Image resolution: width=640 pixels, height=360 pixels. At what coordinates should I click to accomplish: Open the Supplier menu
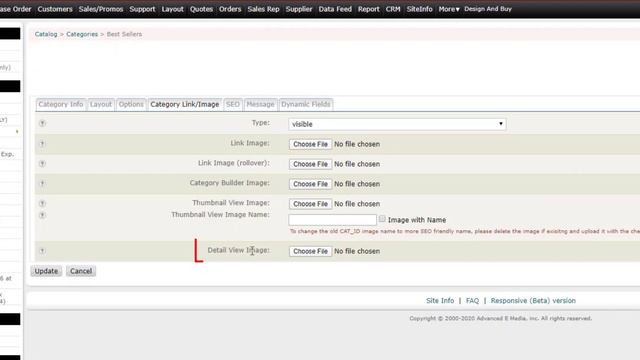[299, 9]
